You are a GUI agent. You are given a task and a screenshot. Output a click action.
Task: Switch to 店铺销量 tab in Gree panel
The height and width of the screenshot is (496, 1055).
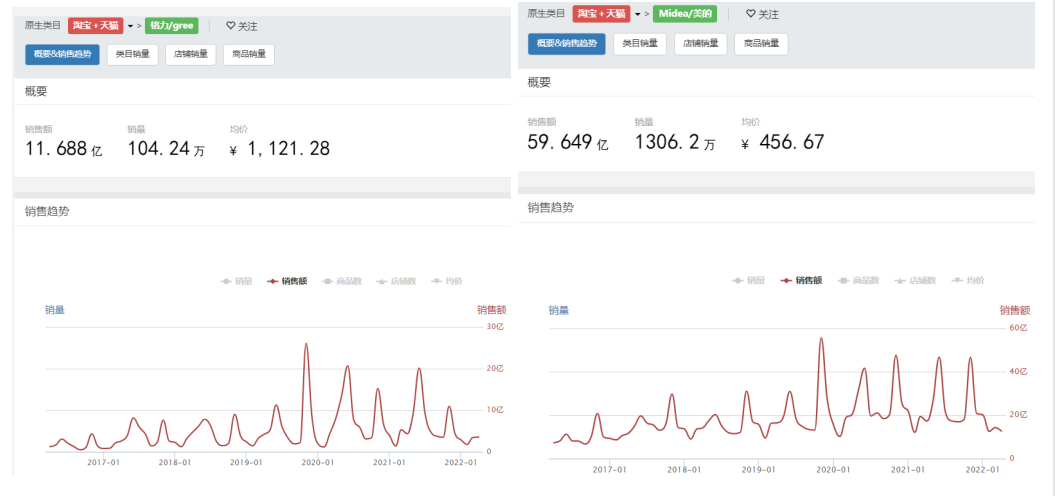(190, 55)
